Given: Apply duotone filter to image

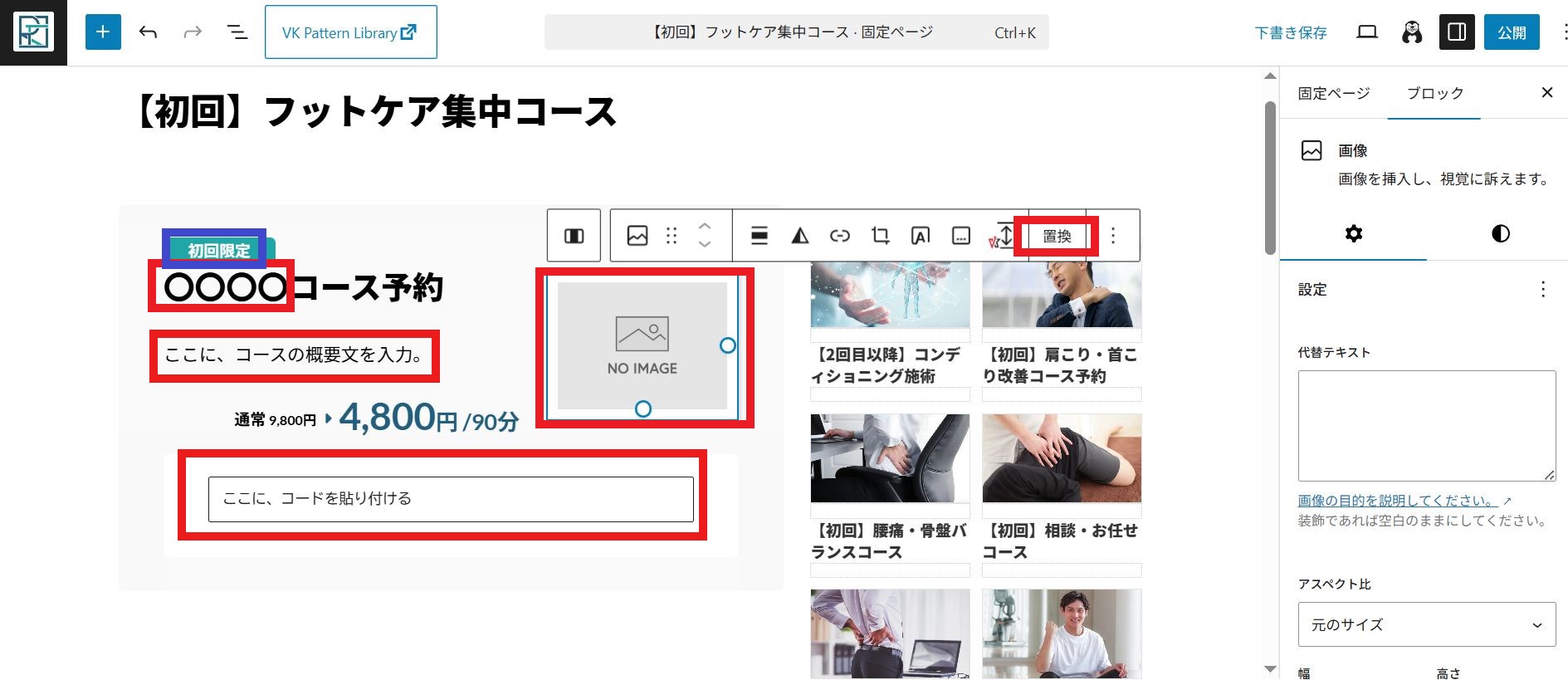Looking at the screenshot, I should tap(799, 236).
